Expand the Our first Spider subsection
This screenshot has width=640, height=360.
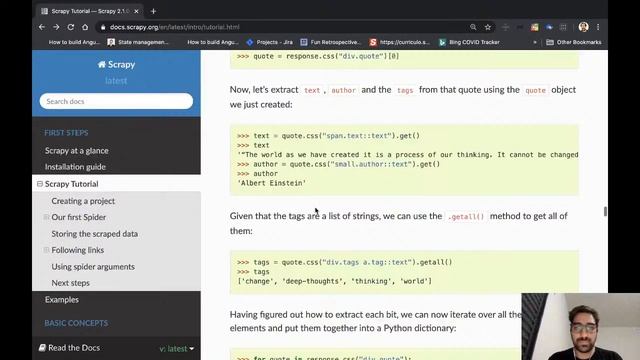(x=46, y=217)
